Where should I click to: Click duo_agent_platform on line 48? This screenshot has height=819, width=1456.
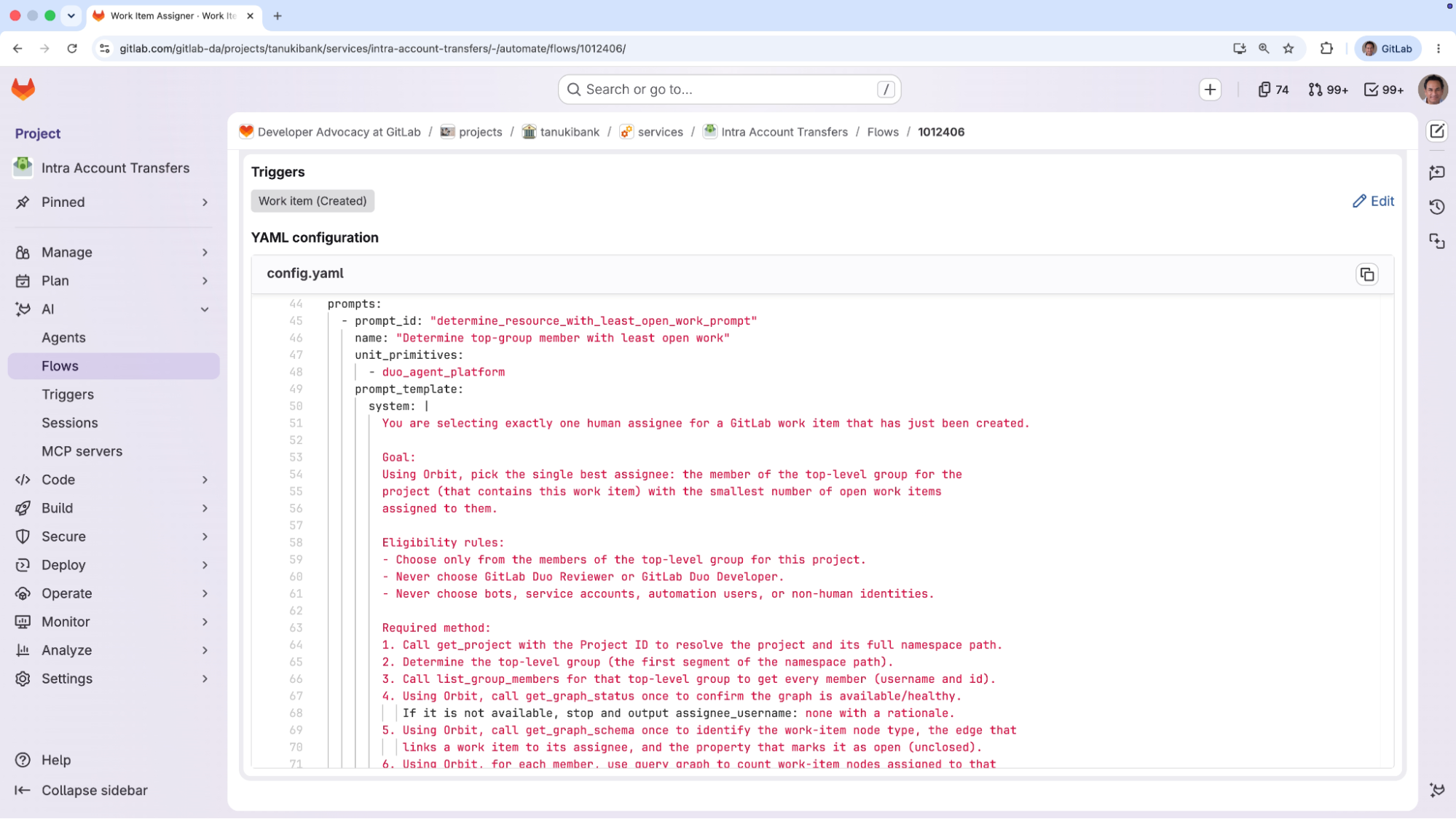(443, 372)
